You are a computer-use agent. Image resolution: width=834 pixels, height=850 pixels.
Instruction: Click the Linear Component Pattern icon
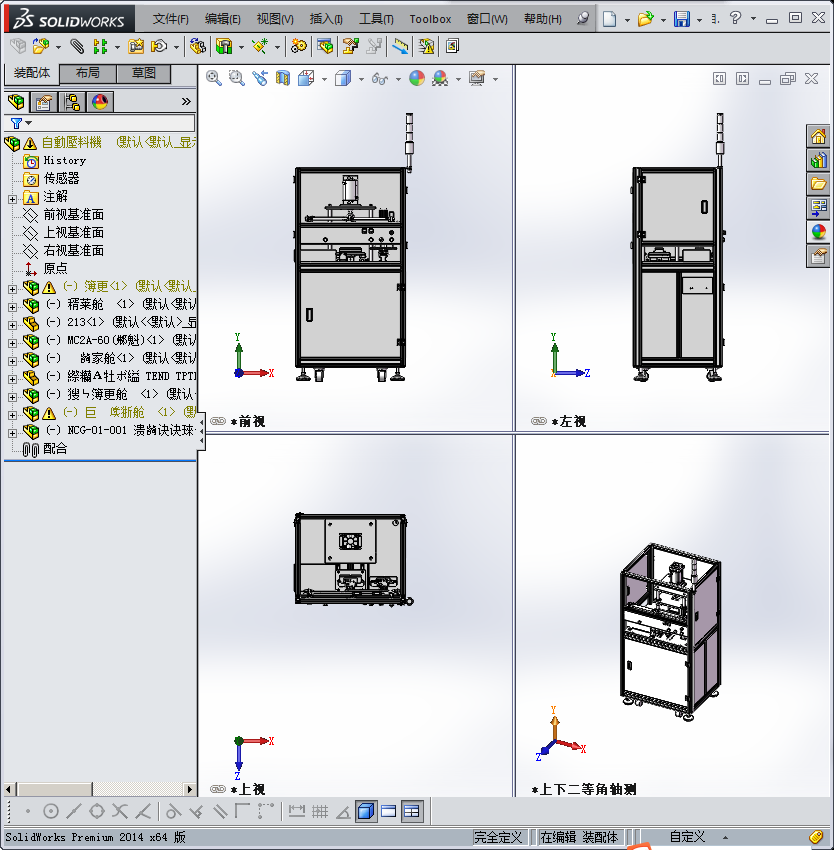(100, 46)
